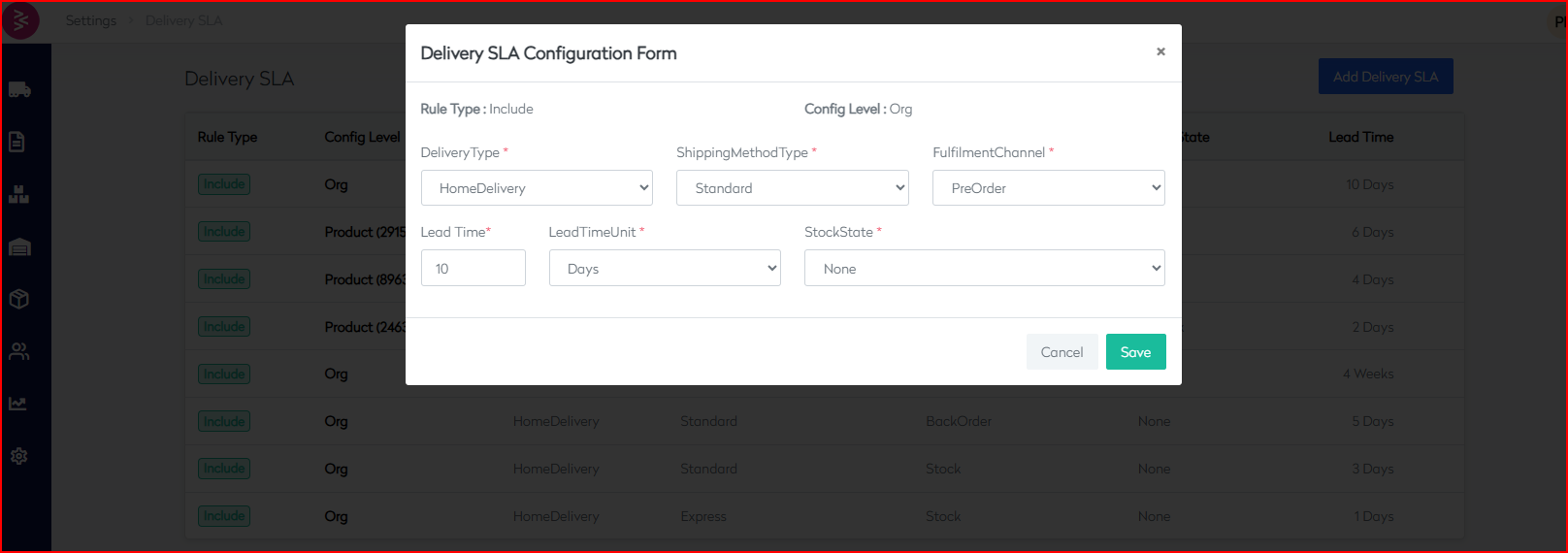Click the users icon in sidebar
This screenshot has width=1568, height=553.
tap(18, 351)
